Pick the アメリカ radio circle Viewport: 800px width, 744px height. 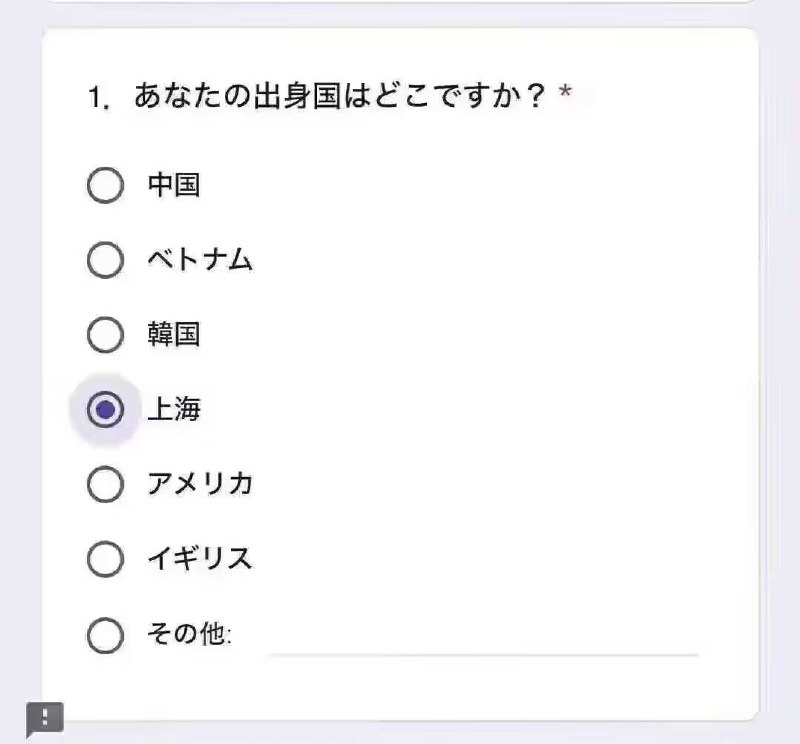coord(106,484)
